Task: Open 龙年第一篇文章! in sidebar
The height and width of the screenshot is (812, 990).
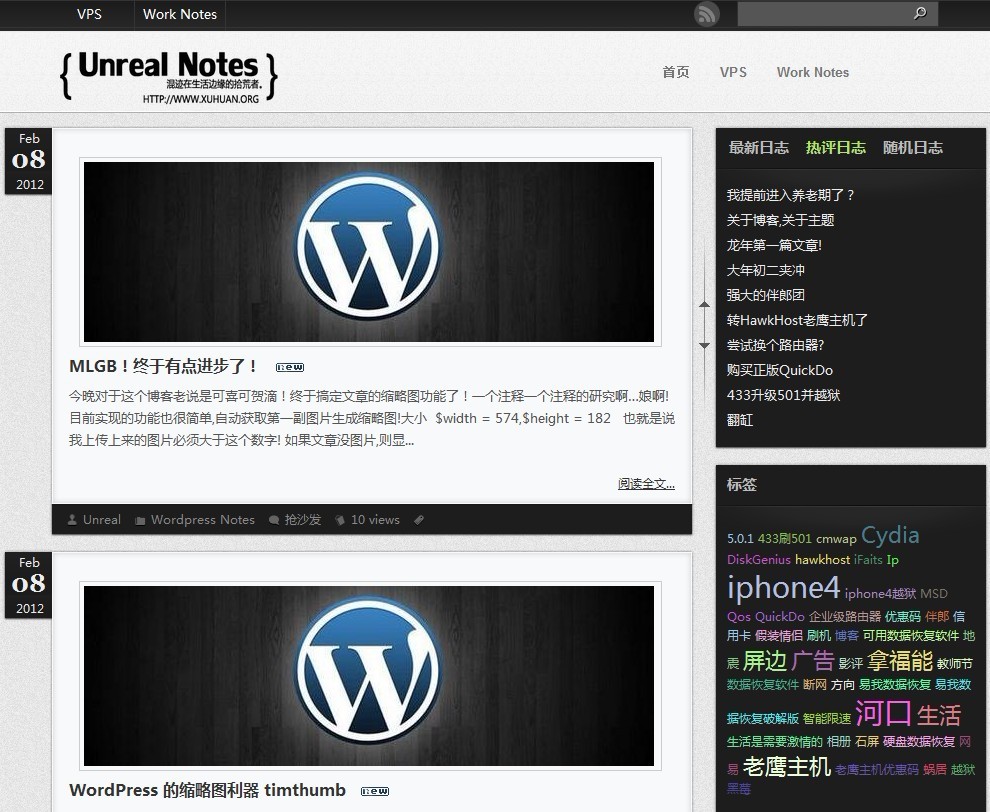Action: pyautogui.click(x=774, y=245)
